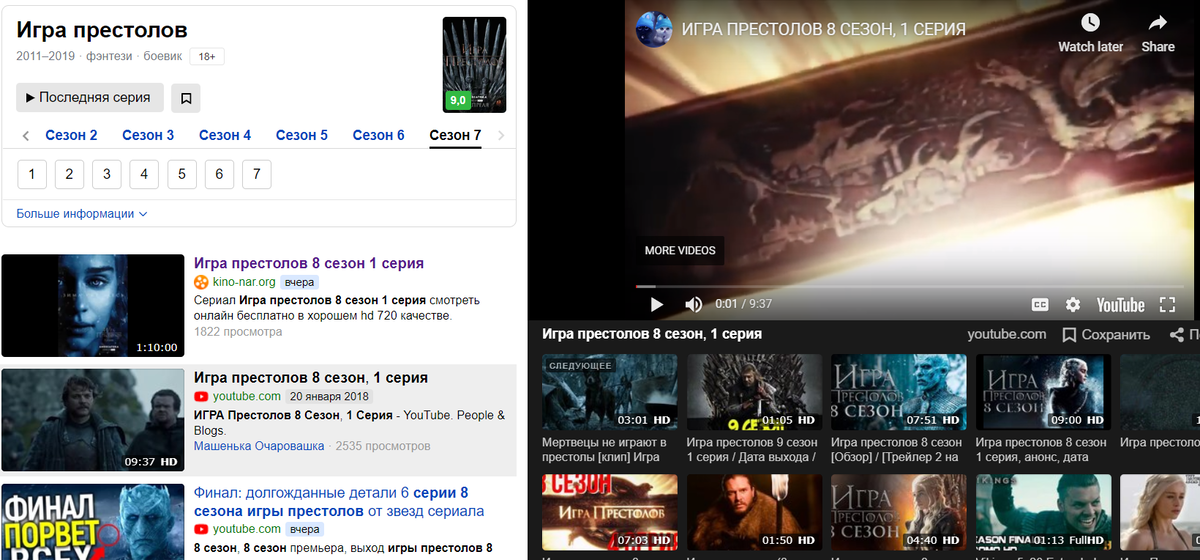Select episode 6 button
This screenshot has width=1200, height=560.
click(219, 174)
